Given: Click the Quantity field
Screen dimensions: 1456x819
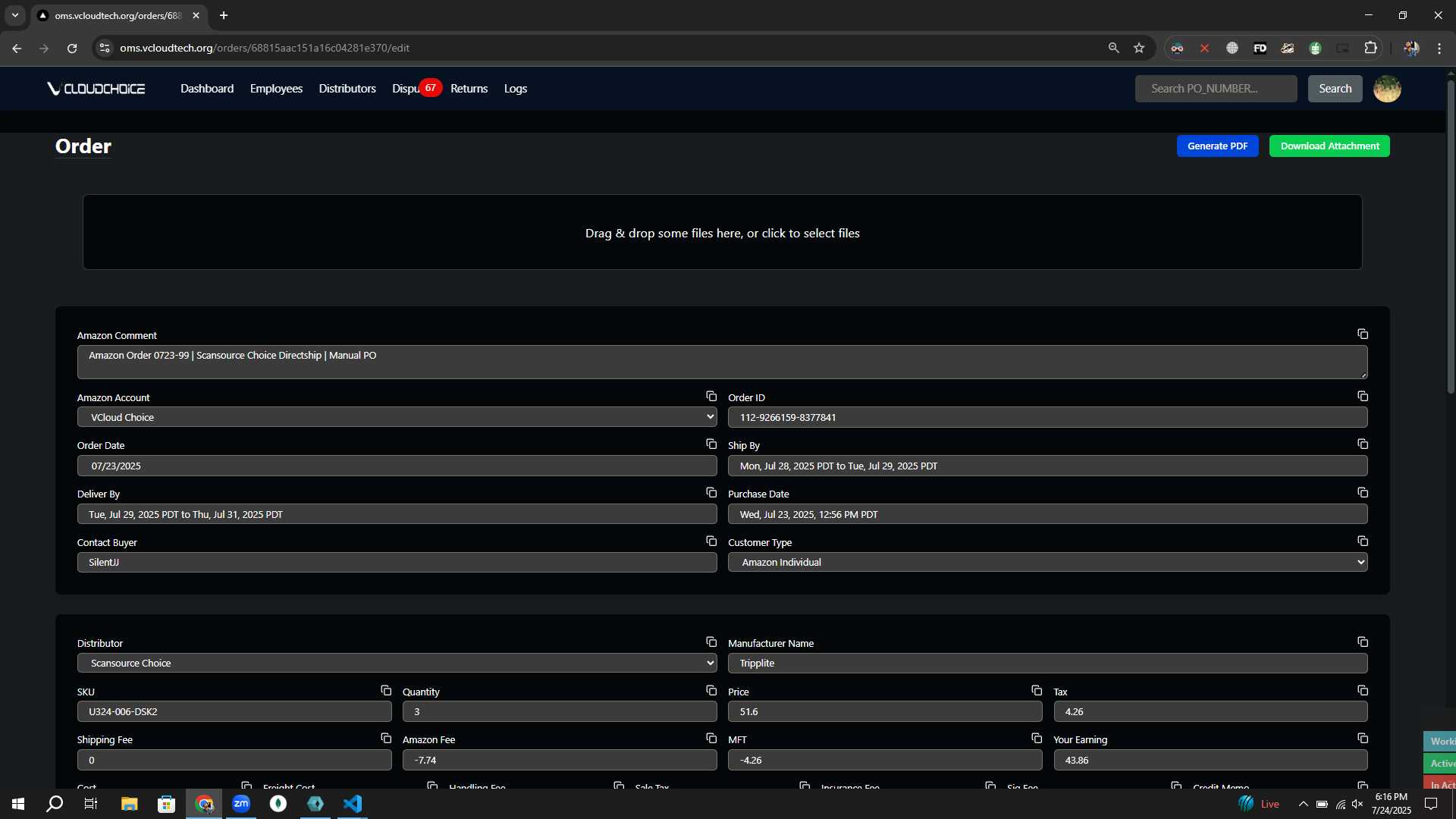Looking at the screenshot, I should 560,711.
